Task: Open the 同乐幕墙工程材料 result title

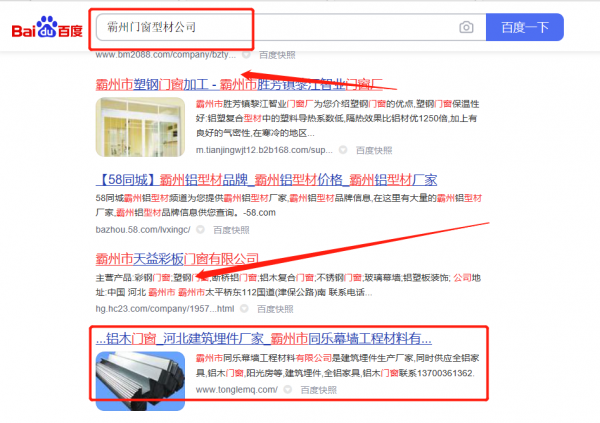Action: click(264, 338)
